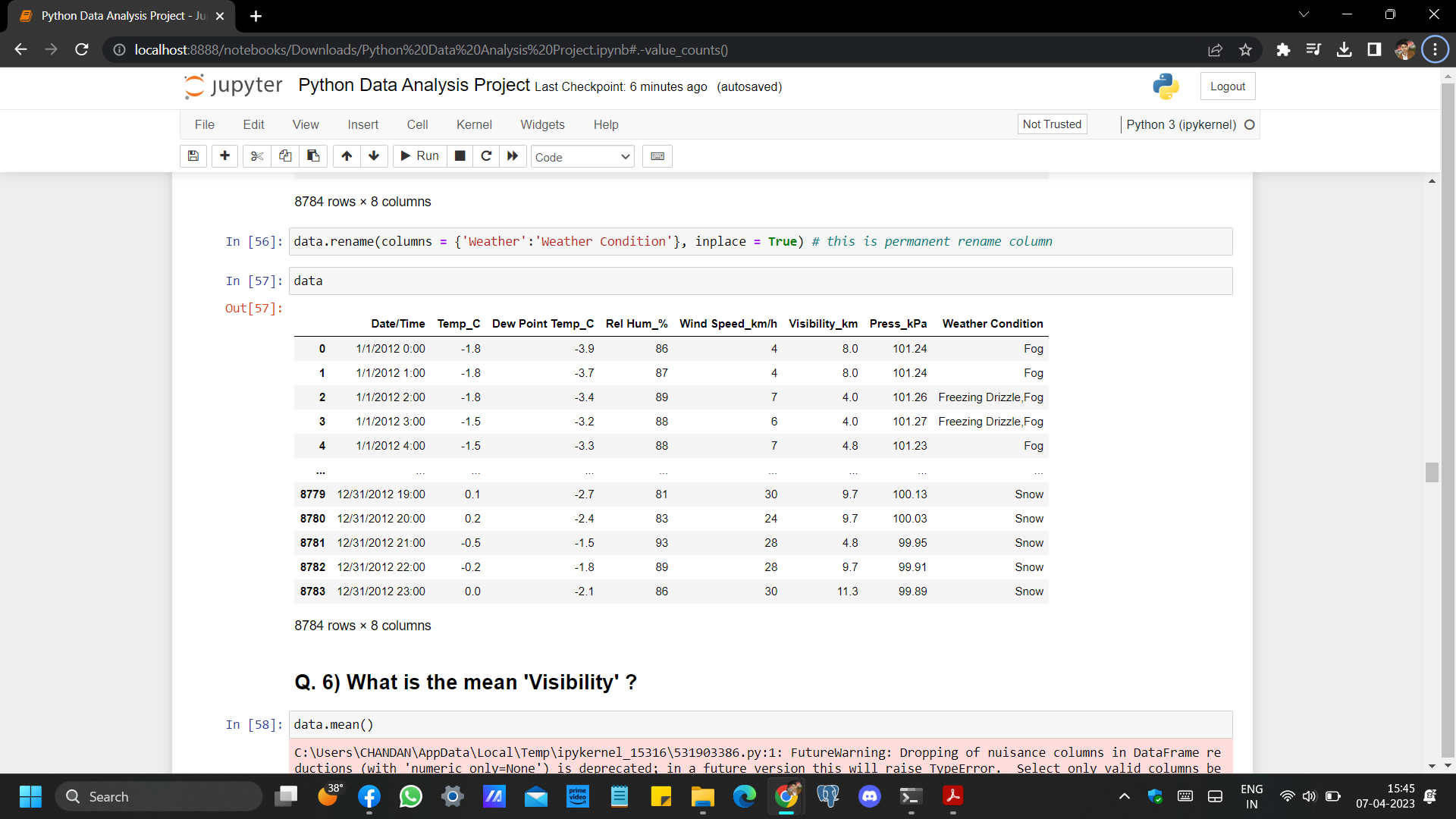Copy selected cells icon
Viewport: 1456px width, 819px height.
(x=285, y=156)
